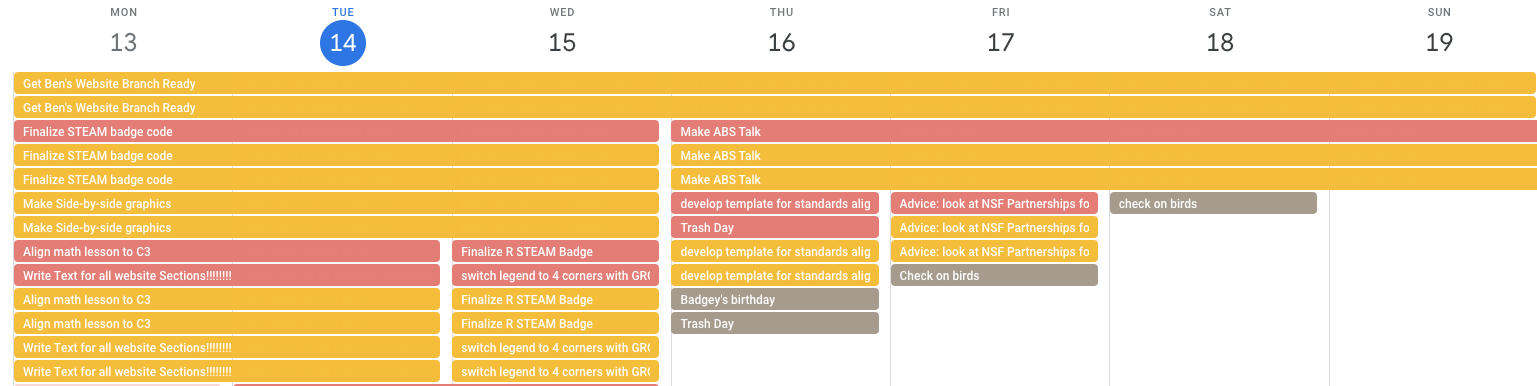The width and height of the screenshot is (1537, 386).
Task: Open red Write Text for all website Sections event
Action: [227, 275]
